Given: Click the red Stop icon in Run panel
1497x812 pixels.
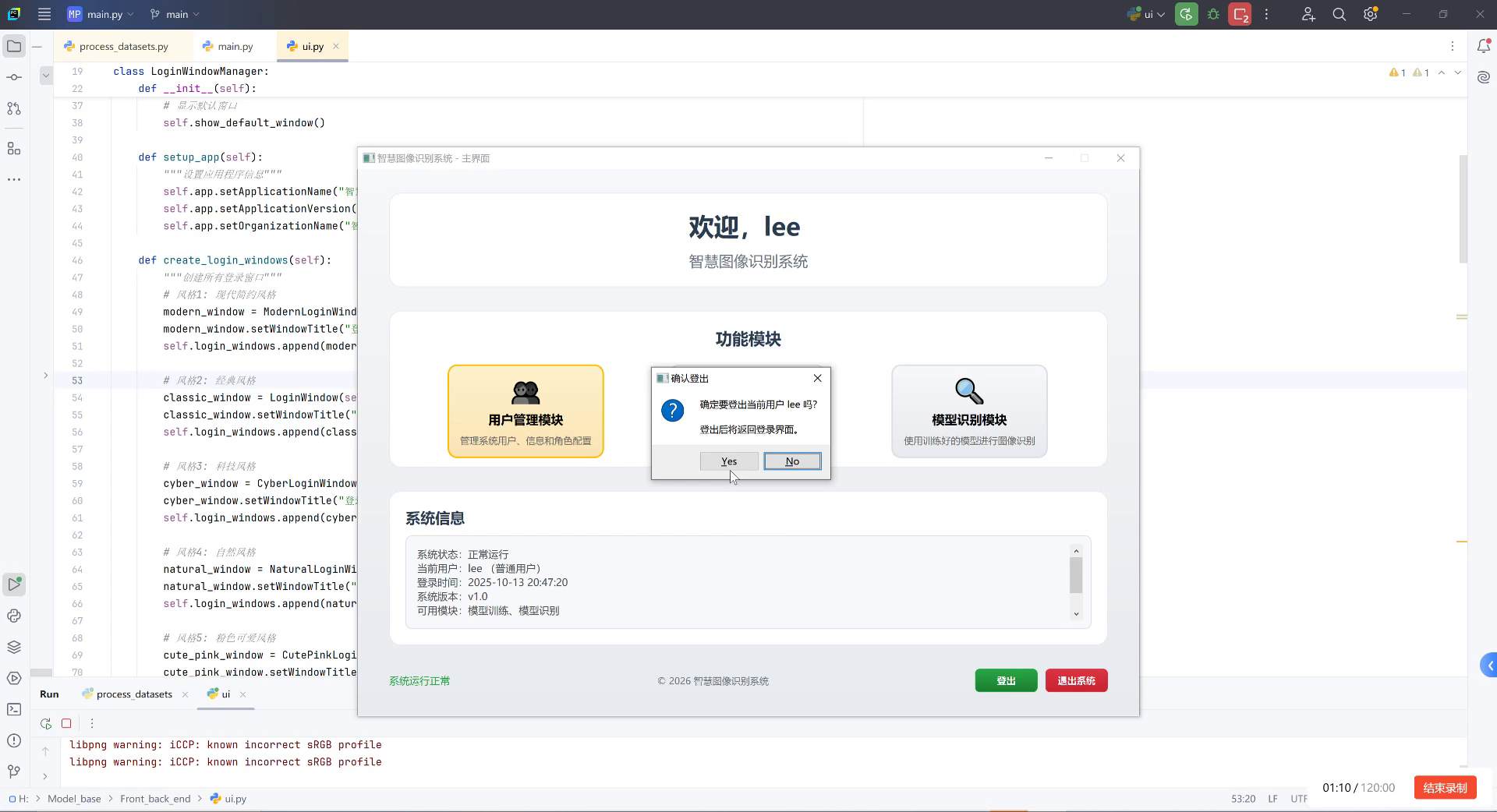Looking at the screenshot, I should pyautogui.click(x=66, y=723).
